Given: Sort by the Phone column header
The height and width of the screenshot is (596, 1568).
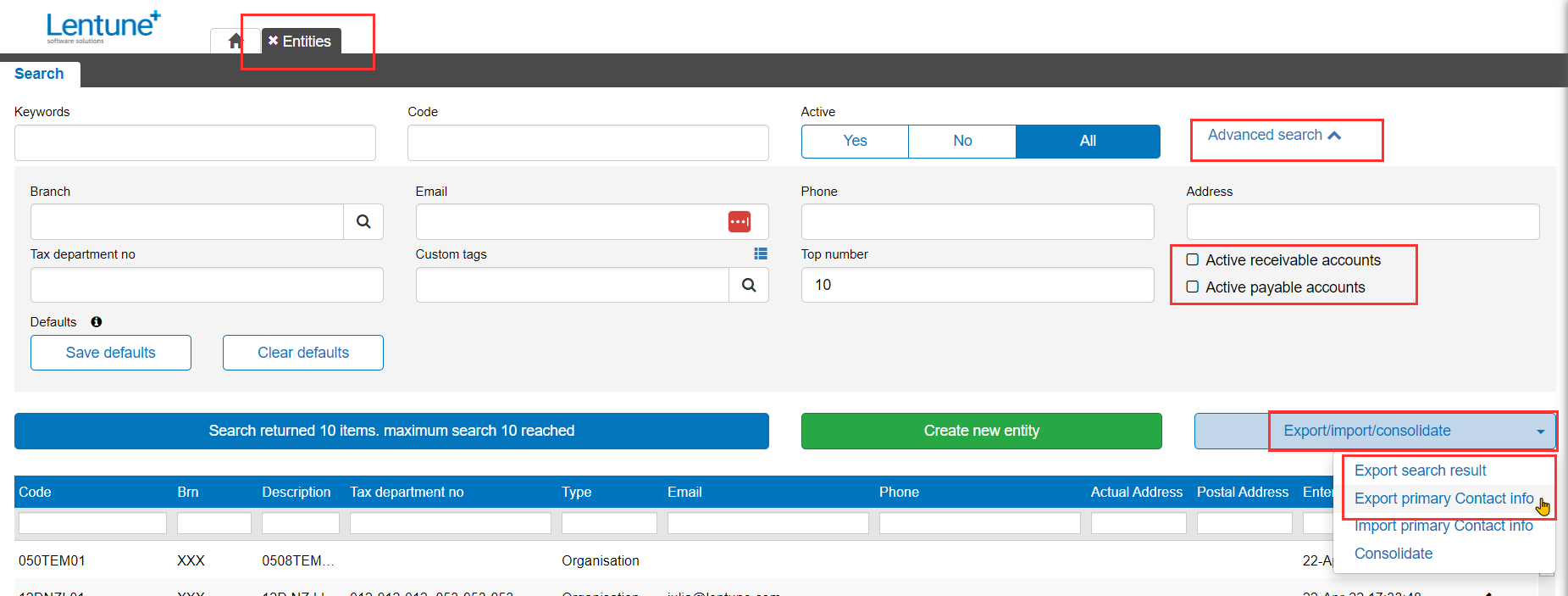Looking at the screenshot, I should (x=899, y=492).
